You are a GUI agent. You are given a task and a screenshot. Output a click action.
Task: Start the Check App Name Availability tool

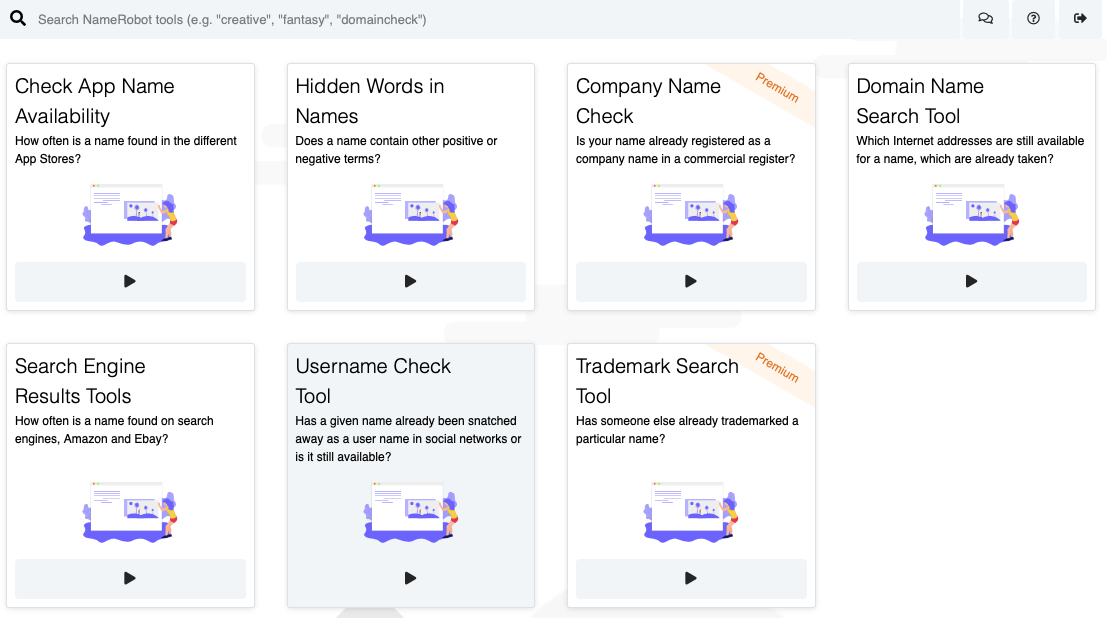pos(130,281)
